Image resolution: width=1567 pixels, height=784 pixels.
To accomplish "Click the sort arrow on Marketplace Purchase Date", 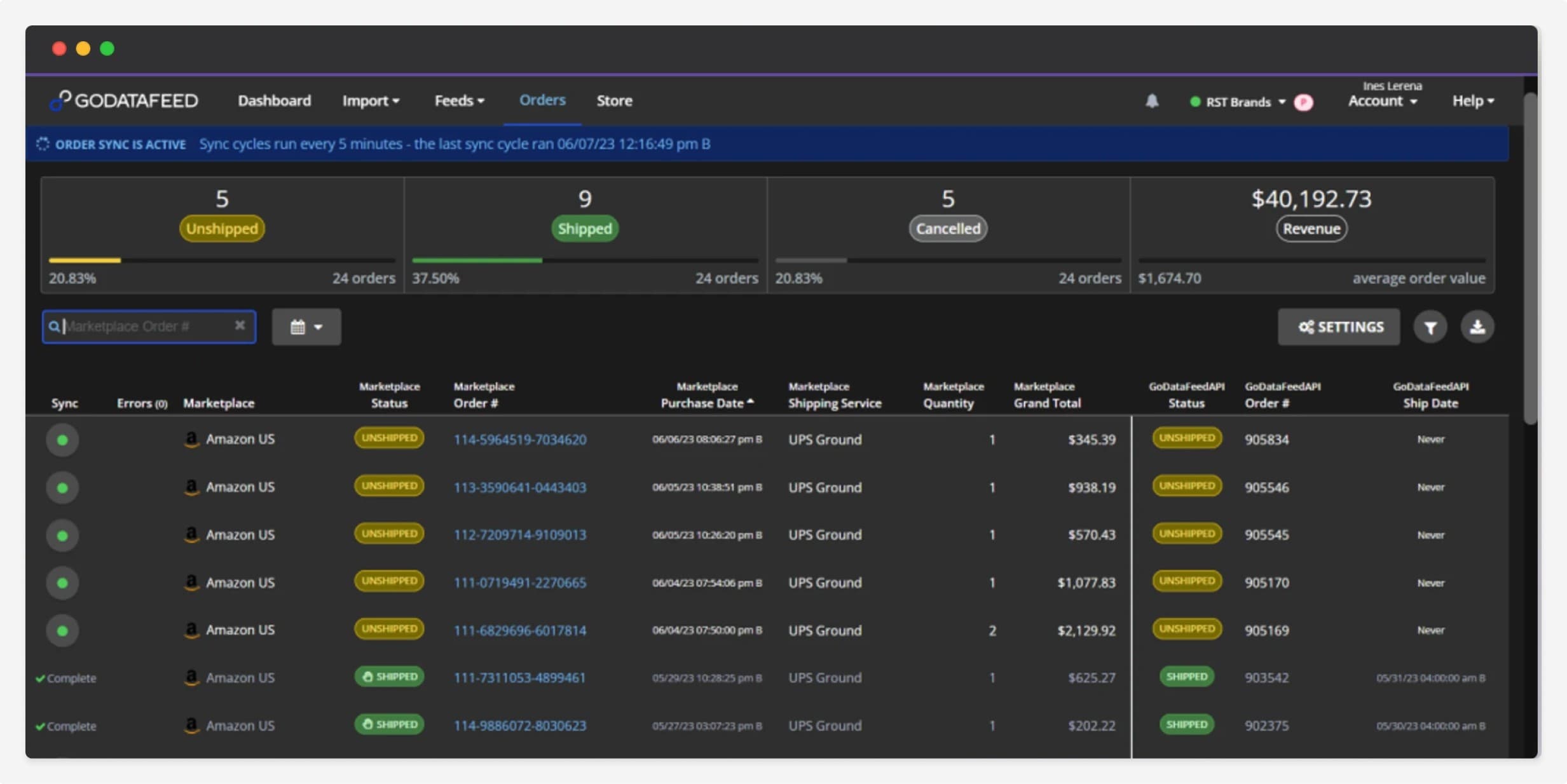I will [752, 402].
